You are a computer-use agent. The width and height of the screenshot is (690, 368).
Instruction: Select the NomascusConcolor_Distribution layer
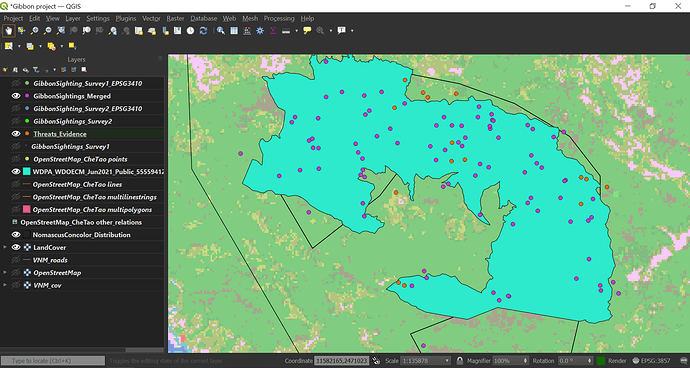[x=81, y=235]
